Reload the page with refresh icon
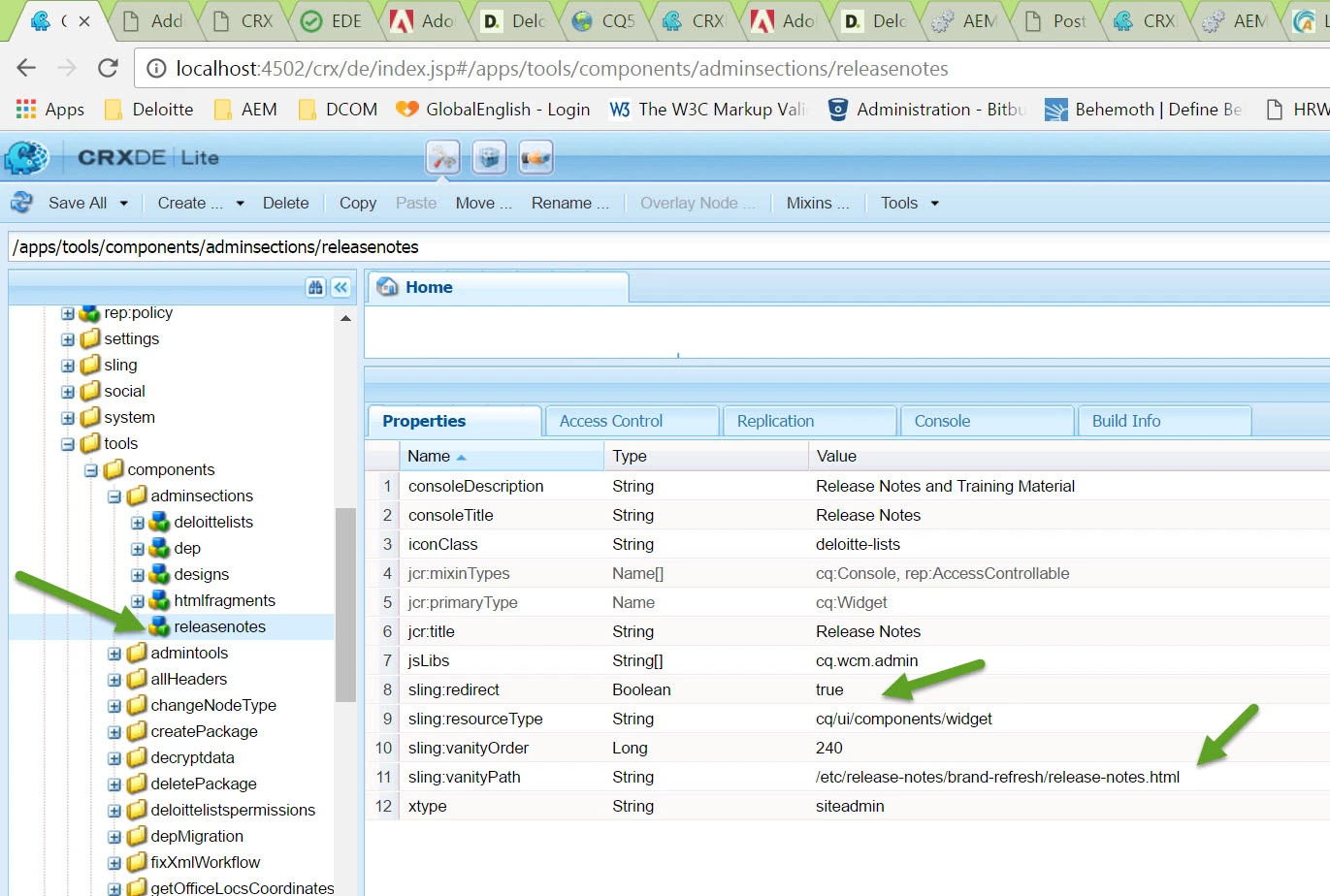 [108, 68]
